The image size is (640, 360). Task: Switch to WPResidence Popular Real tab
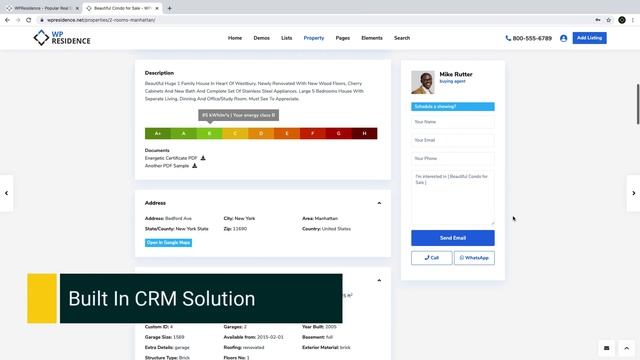click(x=41, y=8)
